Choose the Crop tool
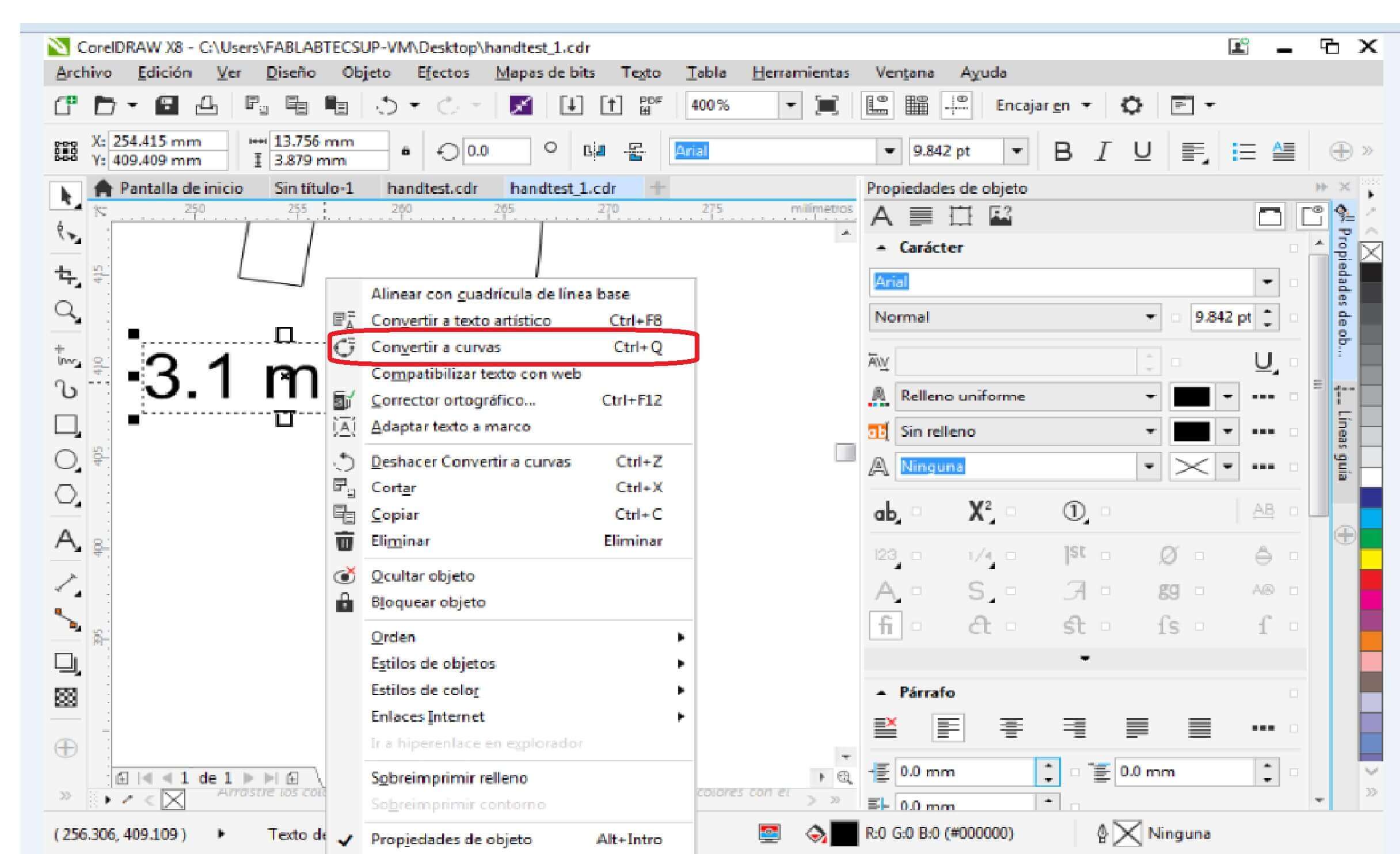The width and height of the screenshot is (1400, 854). click(x=67, y=275)
